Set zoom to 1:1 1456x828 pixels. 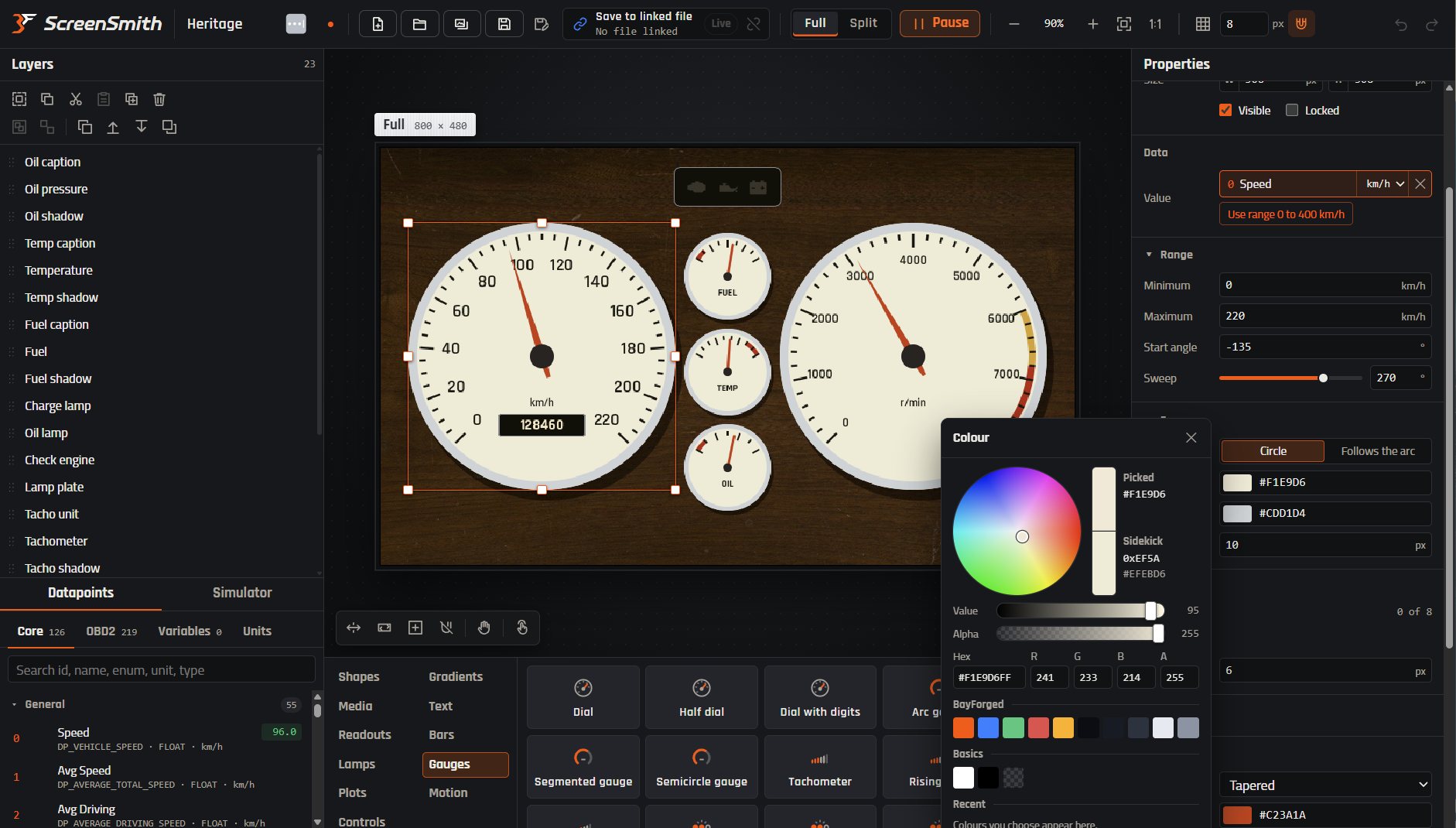1155,24
